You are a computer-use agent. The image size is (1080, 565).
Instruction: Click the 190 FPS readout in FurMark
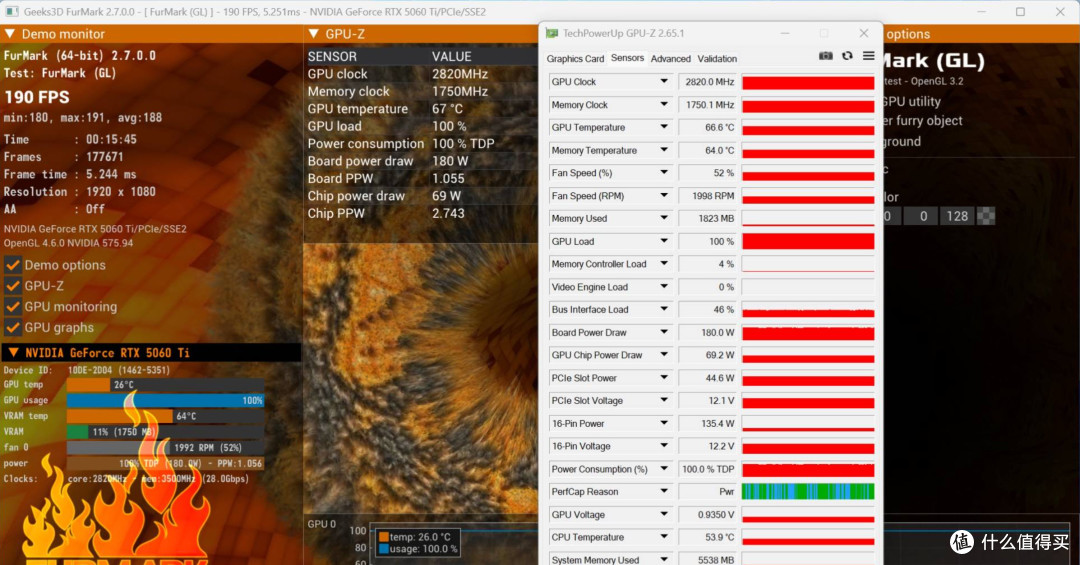(37, 97)
